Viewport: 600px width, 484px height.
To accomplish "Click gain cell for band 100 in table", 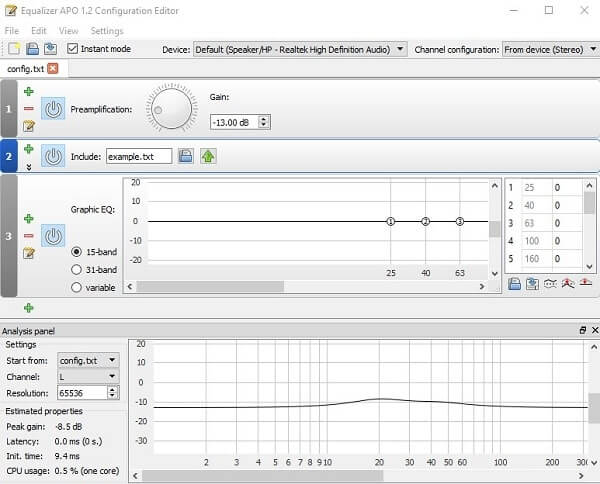I will 567,241.
